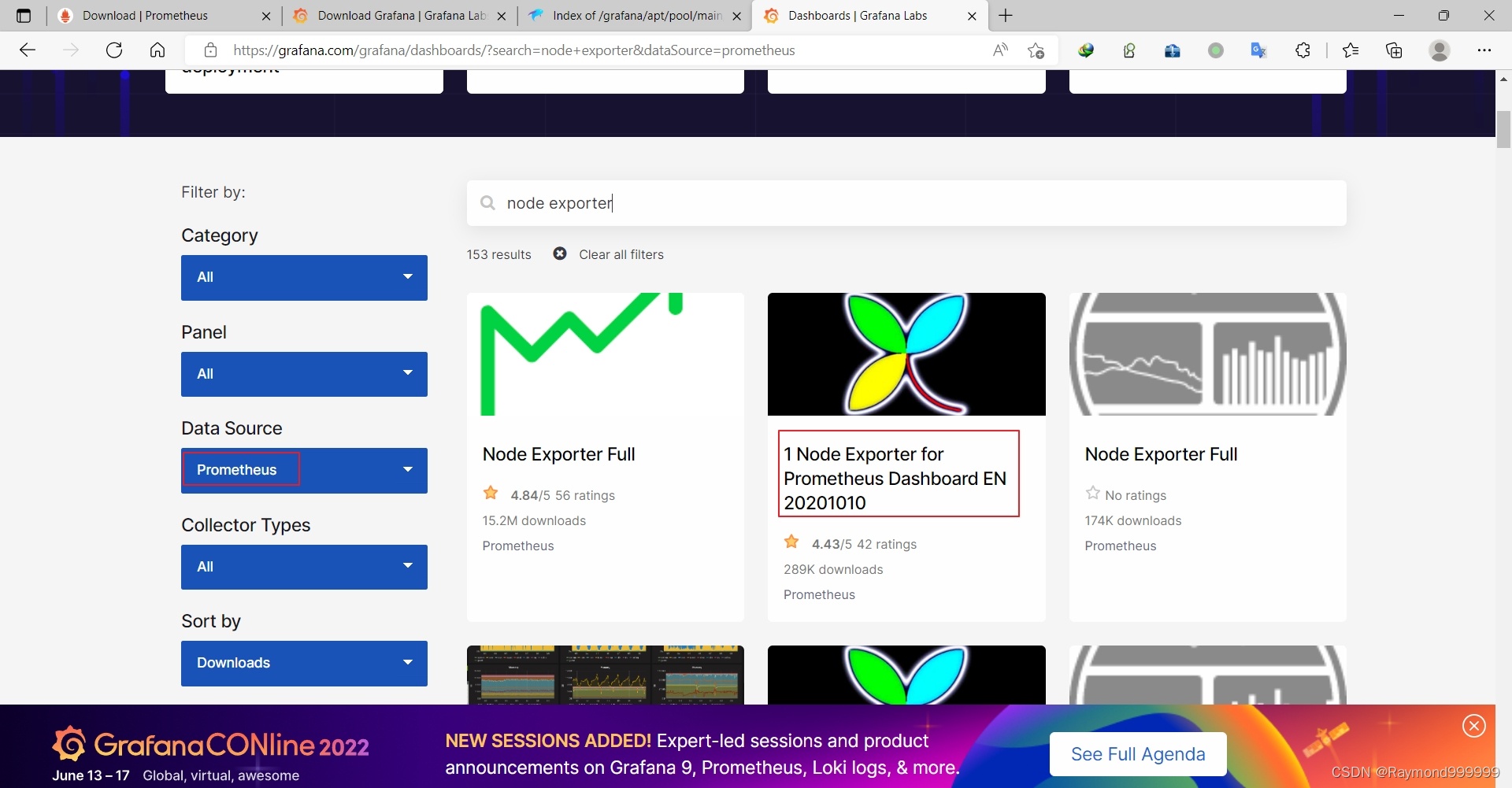Click the "289K downloads" text
1512x788 pixels.
tap(833, 569)
